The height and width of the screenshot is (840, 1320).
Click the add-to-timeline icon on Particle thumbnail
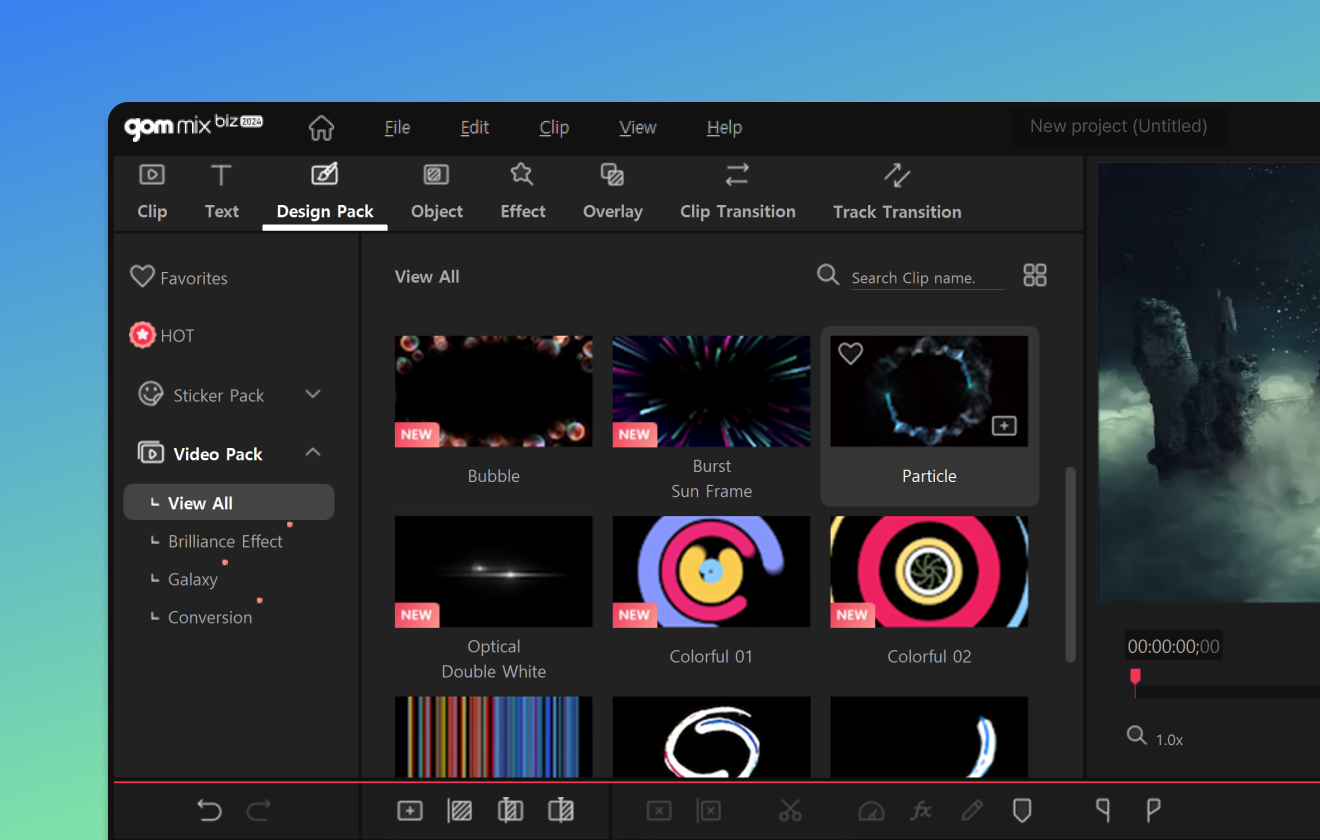pyautogui.click(x=1003, y=426)
